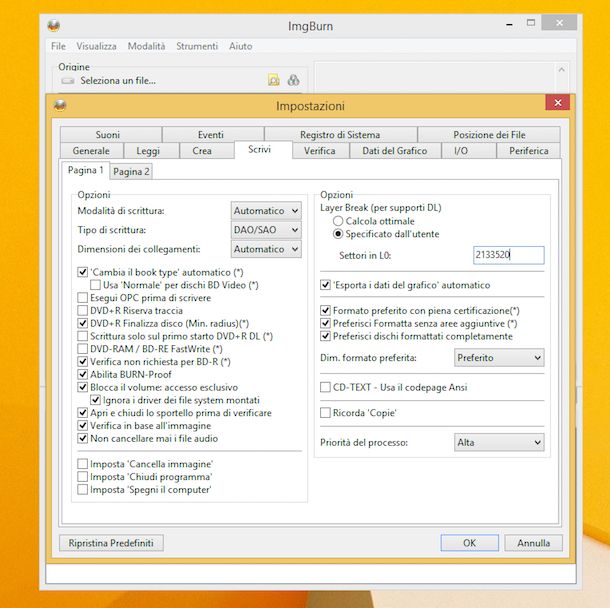Switch to Pagina 2 sub-tab
Screen dimensions: 610x608
131,172
